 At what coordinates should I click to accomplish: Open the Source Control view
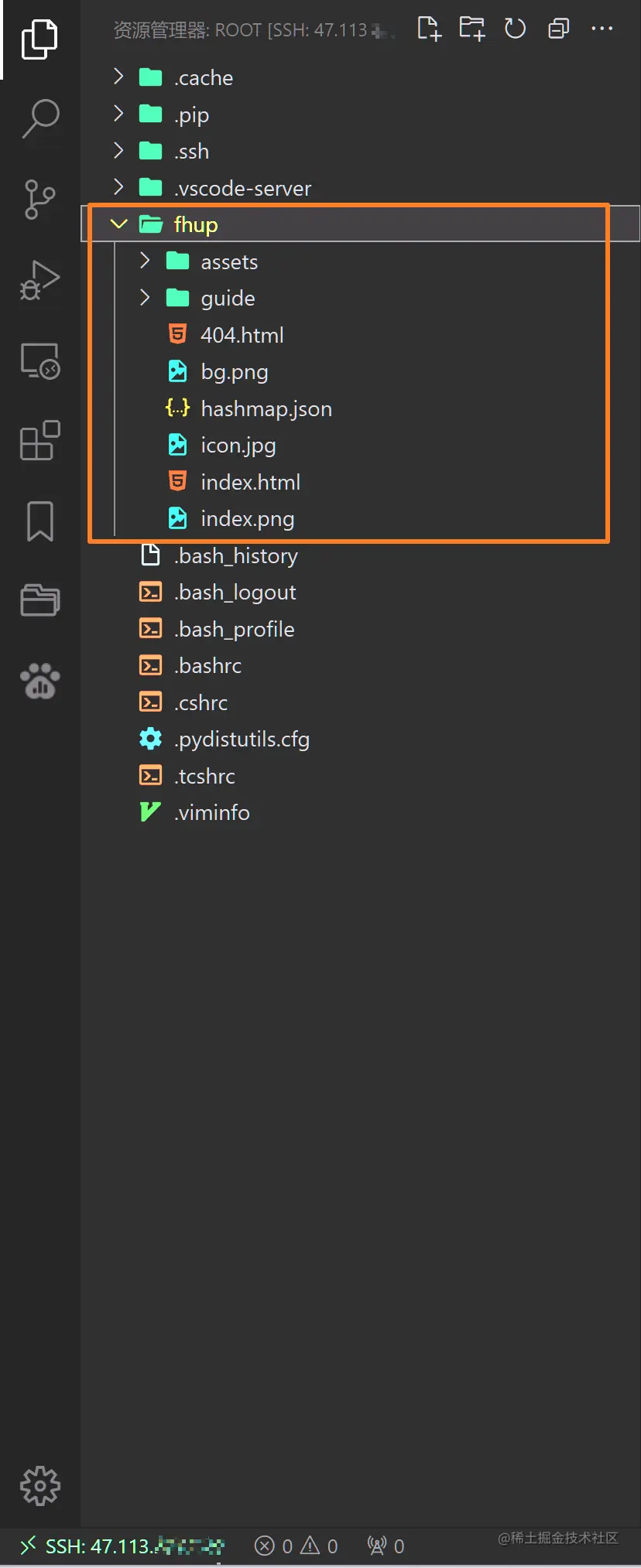[x=40, y=200]
